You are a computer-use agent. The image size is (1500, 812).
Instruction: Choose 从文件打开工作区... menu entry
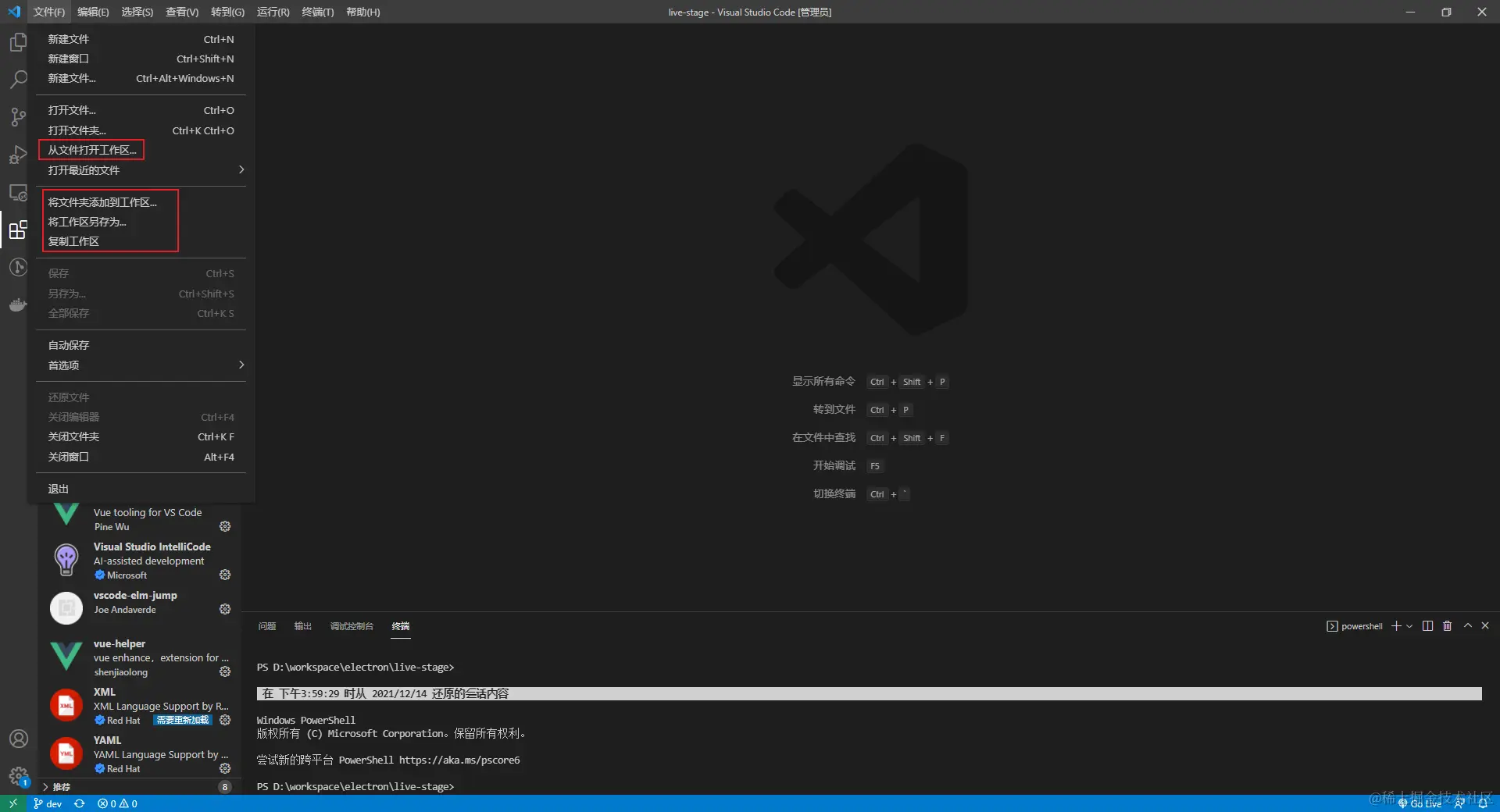tap(141, 150)
